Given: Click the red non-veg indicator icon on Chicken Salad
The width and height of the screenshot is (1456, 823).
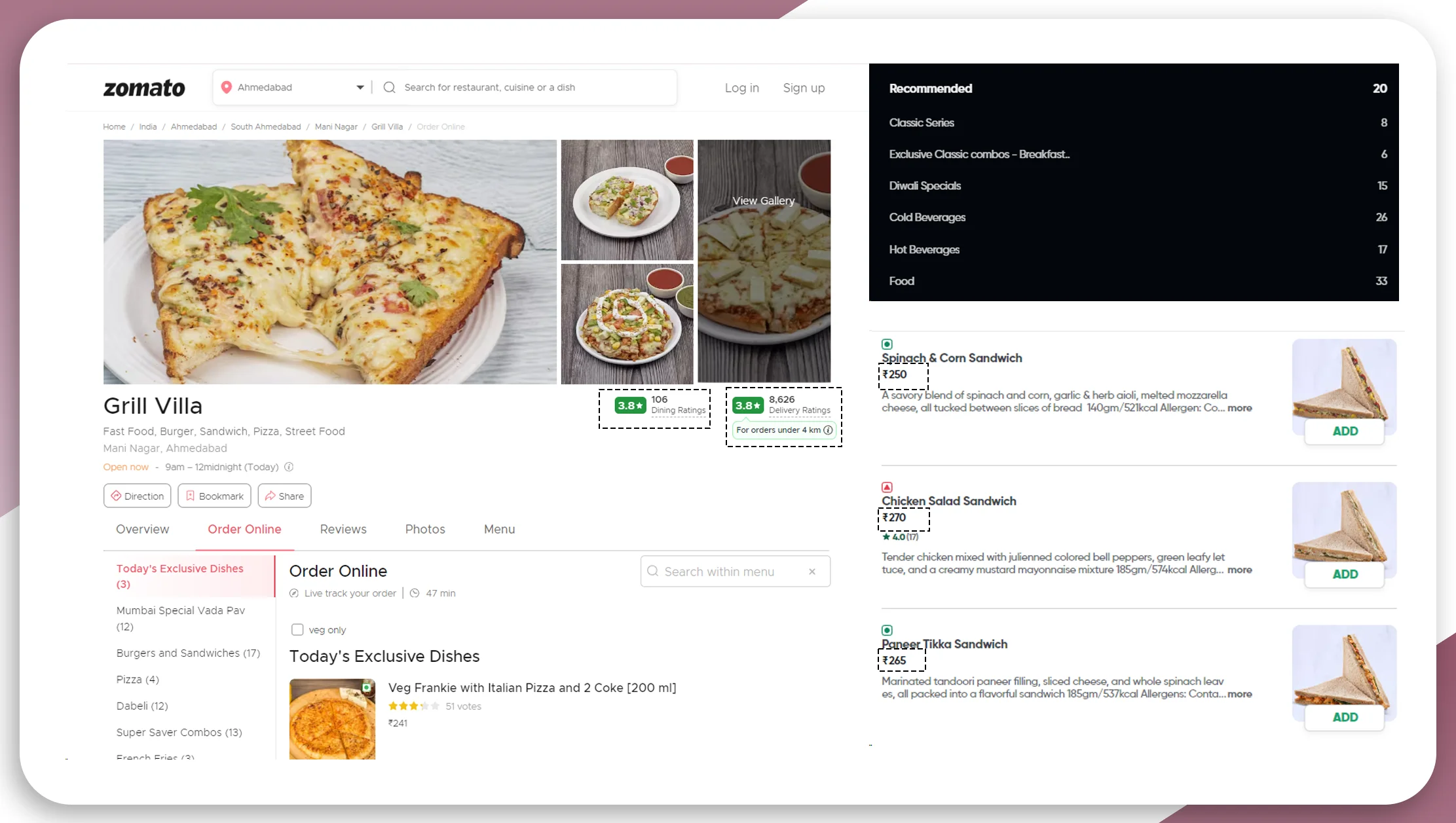Looking at the screenshot, I should [885, 487].
